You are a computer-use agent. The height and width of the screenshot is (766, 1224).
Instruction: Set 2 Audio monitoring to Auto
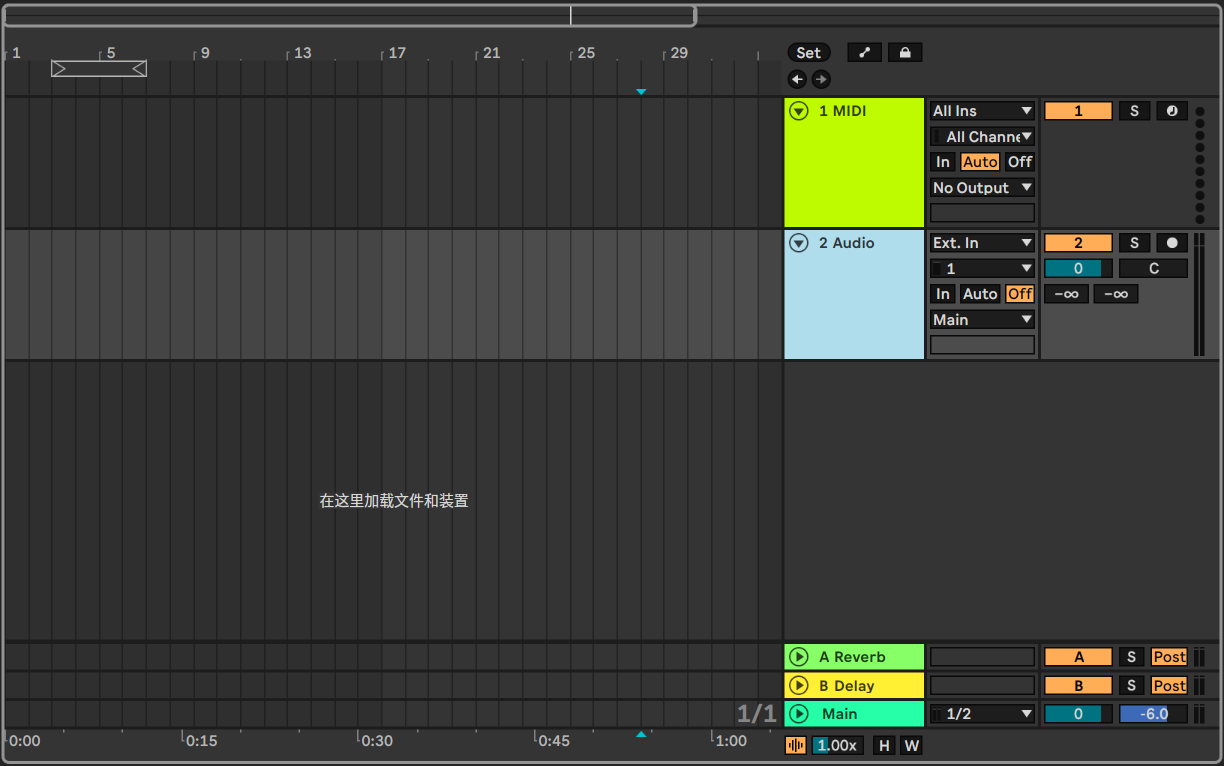(979, 294)
